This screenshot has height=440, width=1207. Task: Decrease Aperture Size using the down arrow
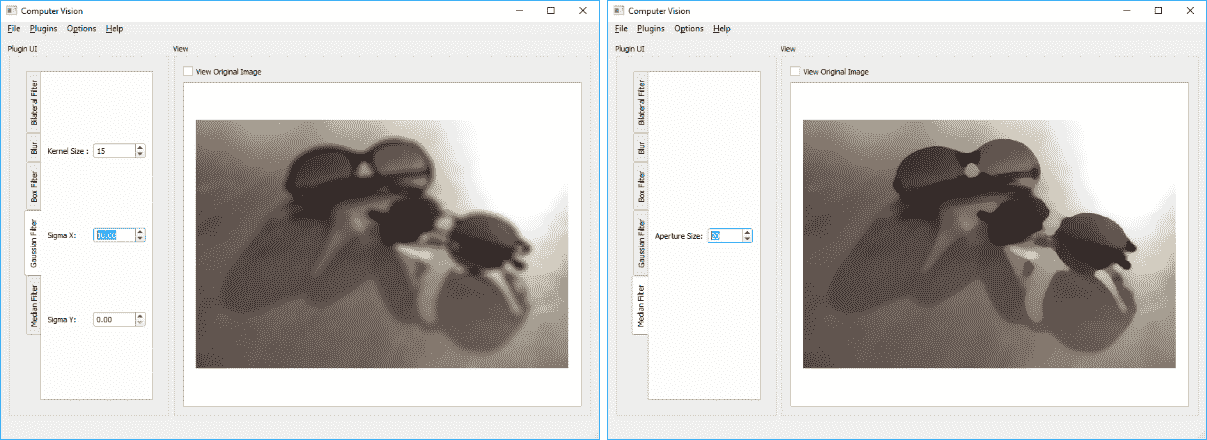pyautogui.click(x=747, y=239)
